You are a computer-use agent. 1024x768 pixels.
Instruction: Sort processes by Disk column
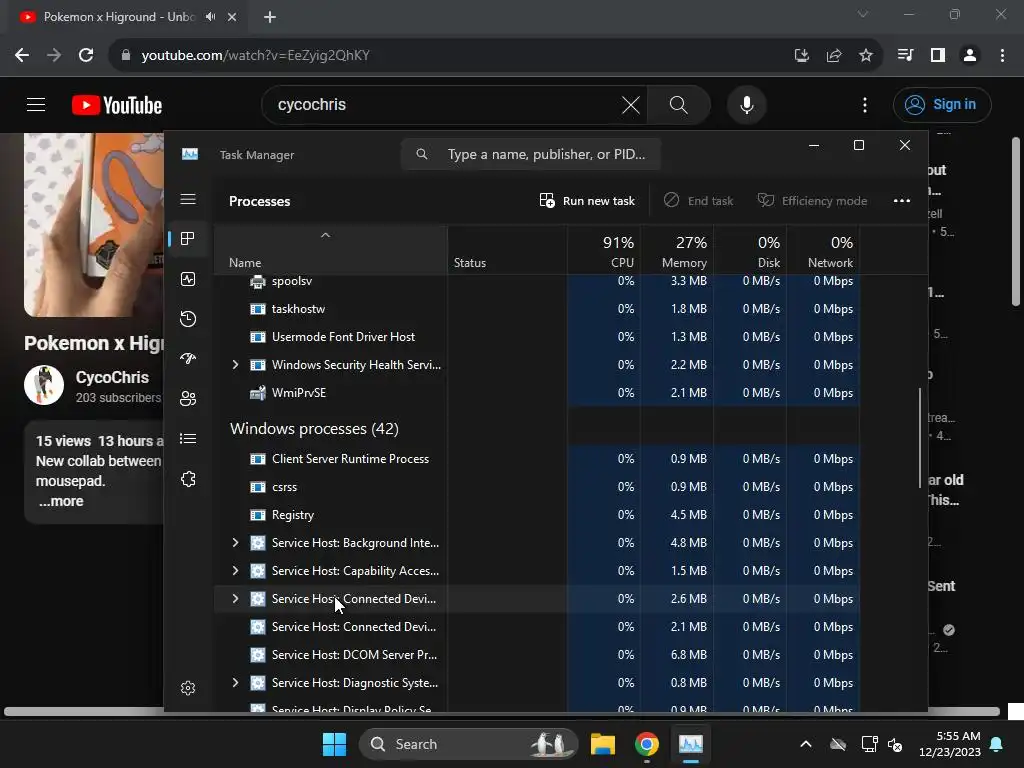750,250
